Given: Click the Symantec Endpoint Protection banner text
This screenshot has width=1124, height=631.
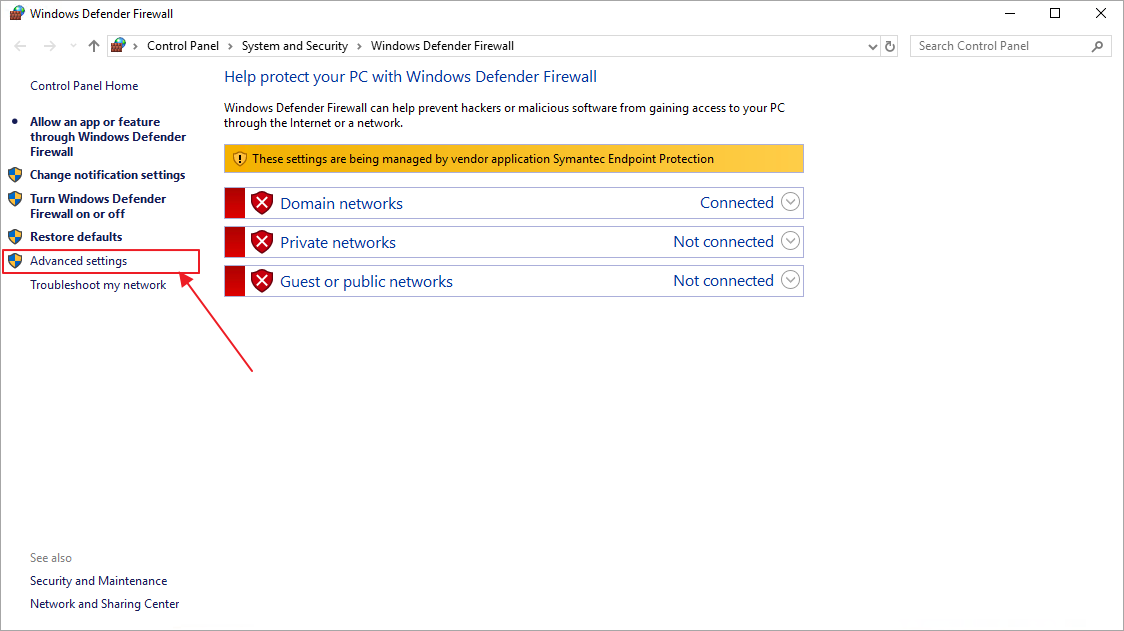Looking at the screenshot, I should [x=483, y=159].
